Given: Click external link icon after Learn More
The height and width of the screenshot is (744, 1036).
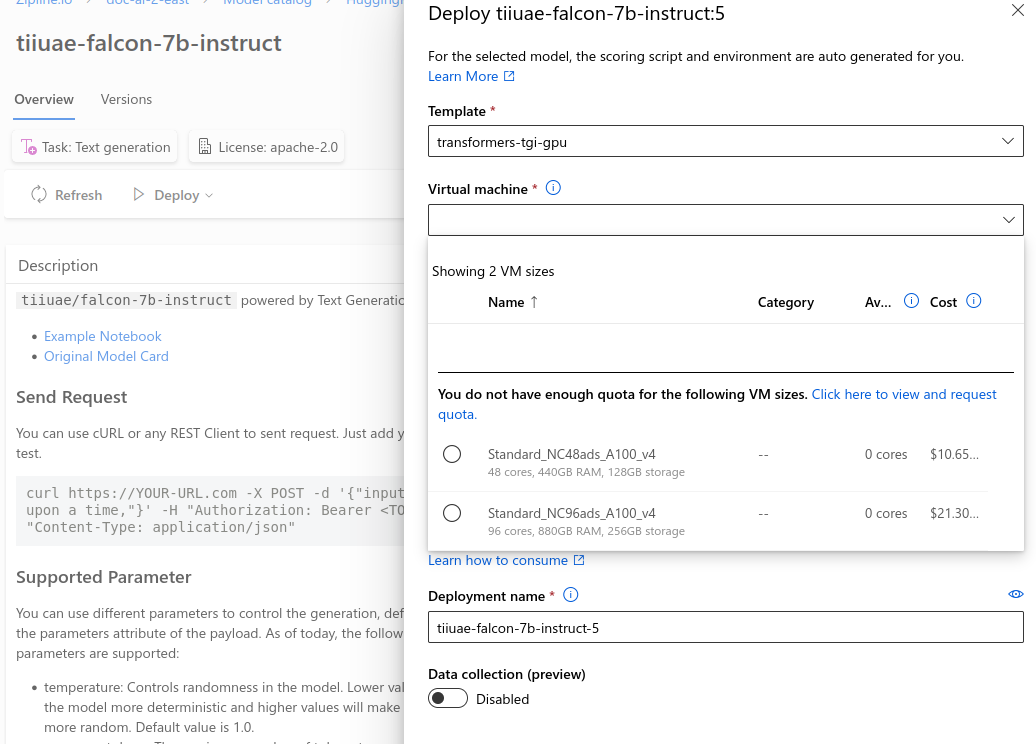Looking at the screenshot, I should pyautogui.click(x=509, y=76).
